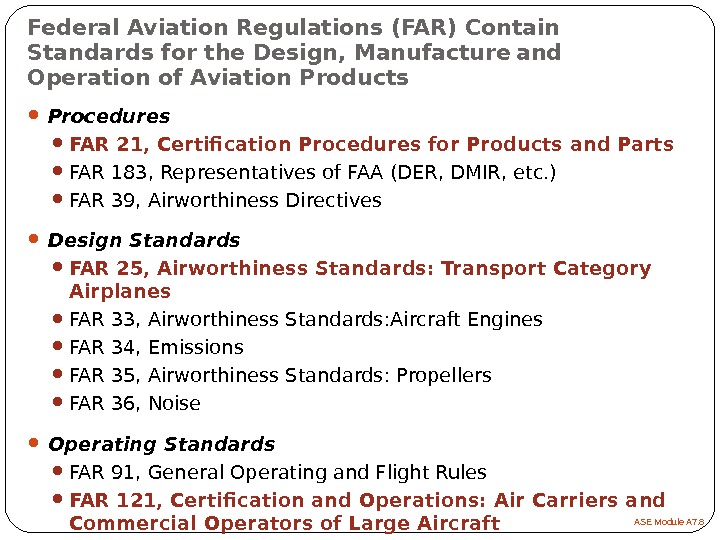Click the FAR 25 Transport Category Airplanes line
Viewport: 720px width, 540px height.
click(360, 280)
